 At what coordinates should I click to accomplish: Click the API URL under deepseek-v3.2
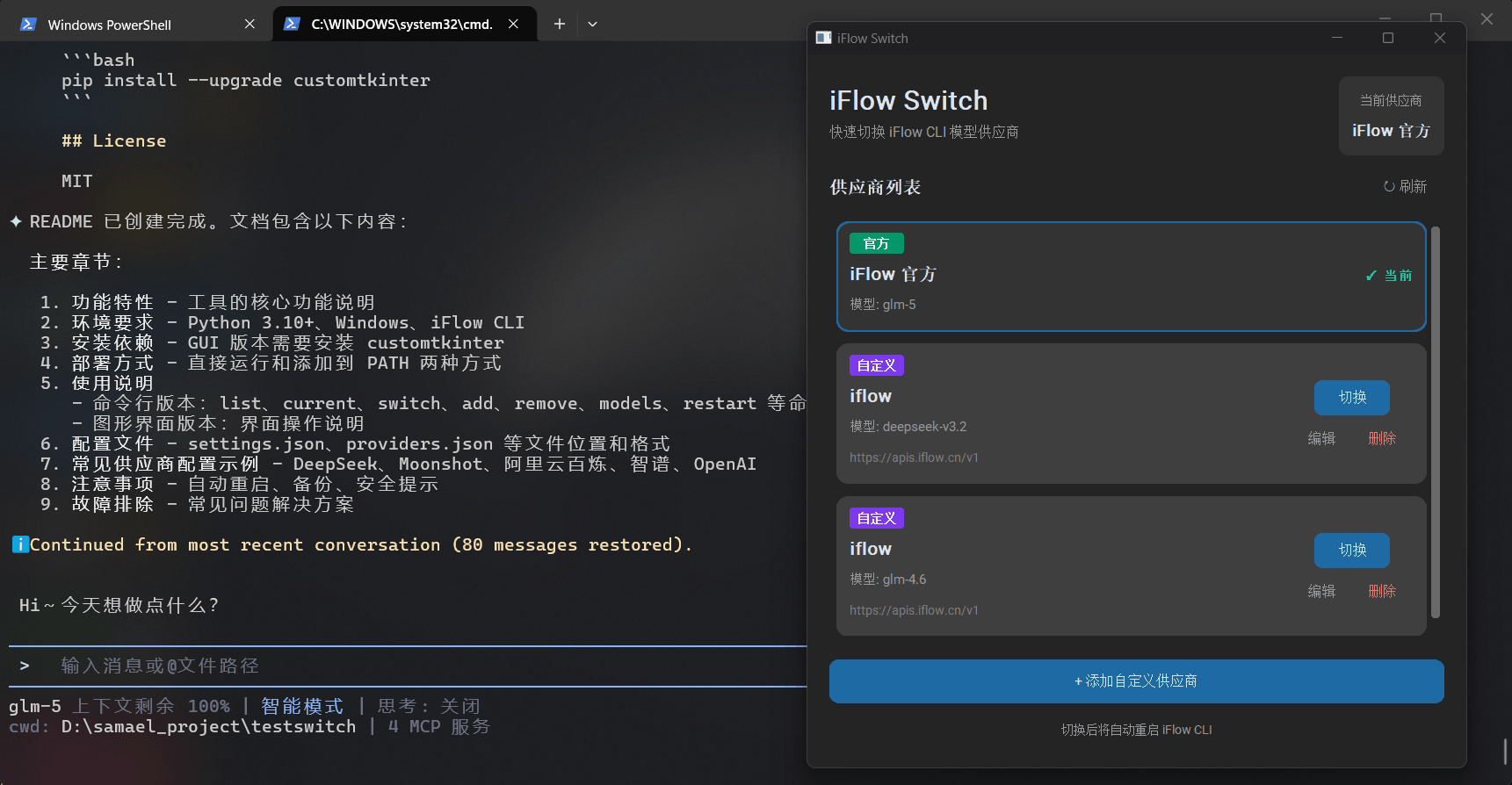[x=914, y=457]
